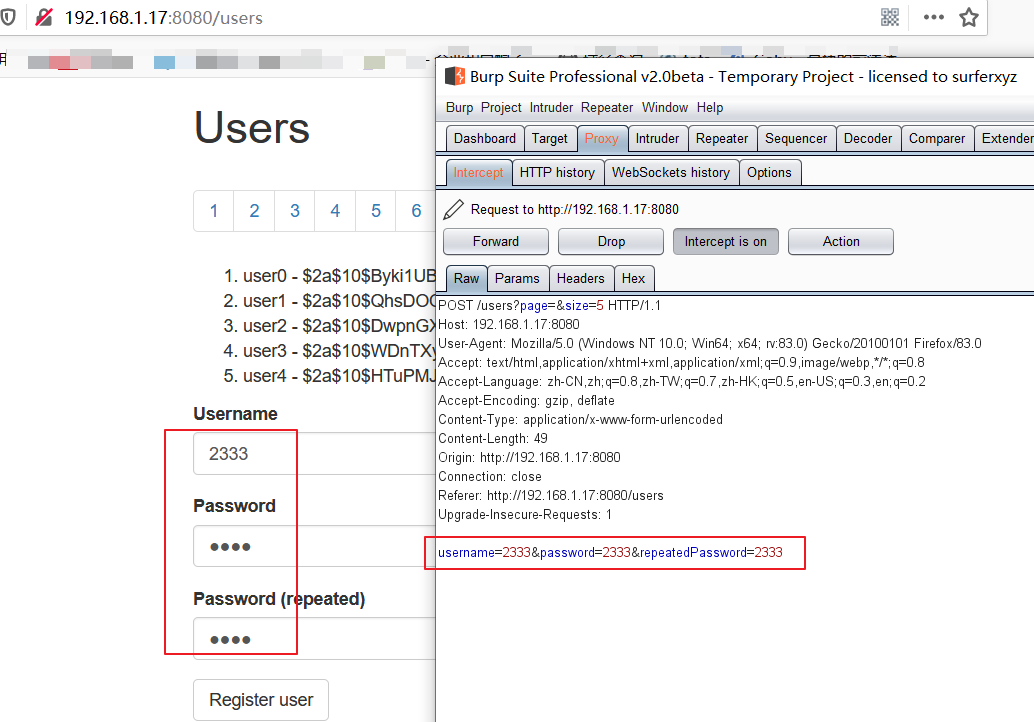Screen dimensions: 1034x722
Task: Switch to the Decoder tab
Action: [868, 138]
